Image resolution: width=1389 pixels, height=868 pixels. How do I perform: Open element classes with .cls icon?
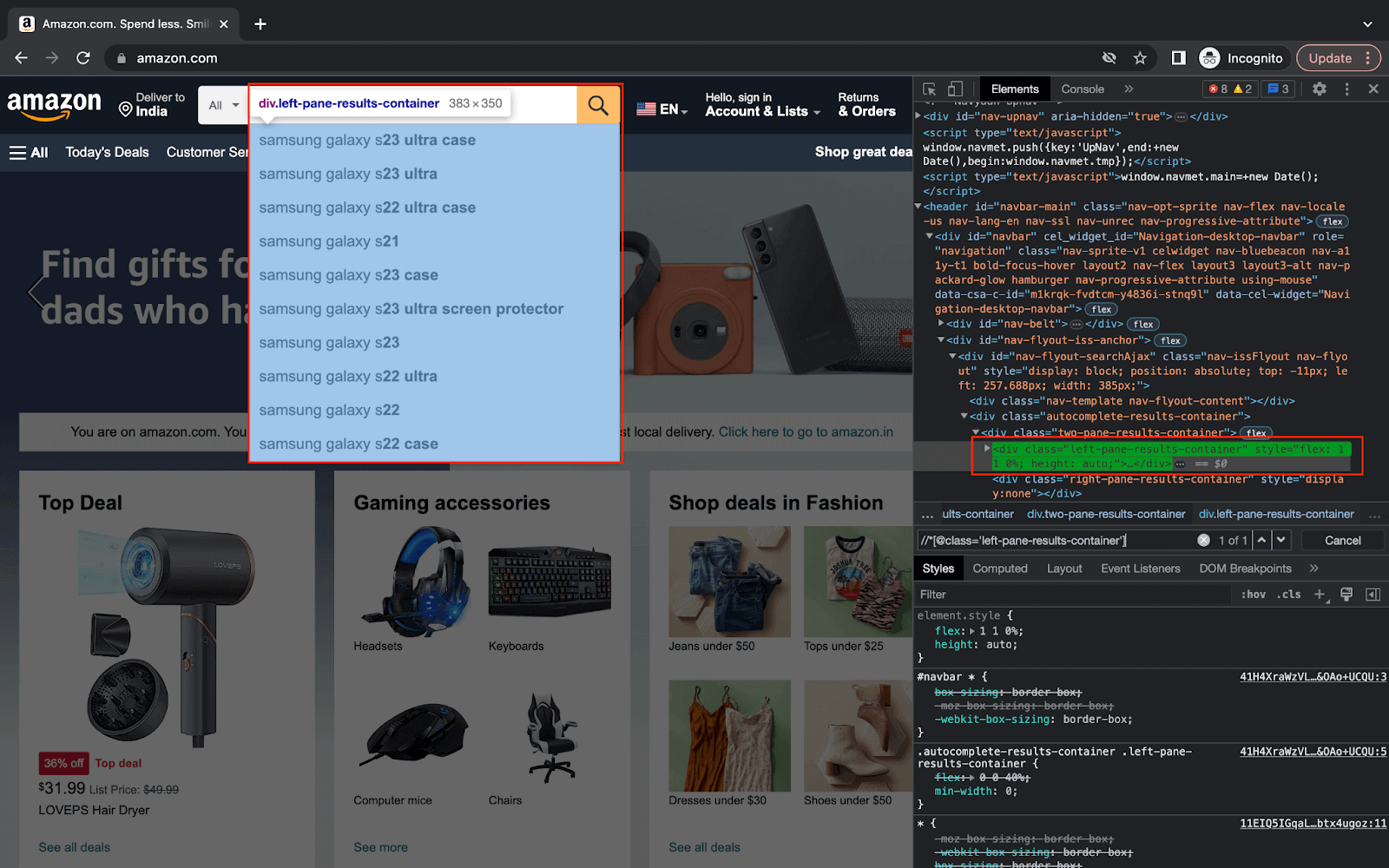pyautogui.click(x=1289, y=595)
